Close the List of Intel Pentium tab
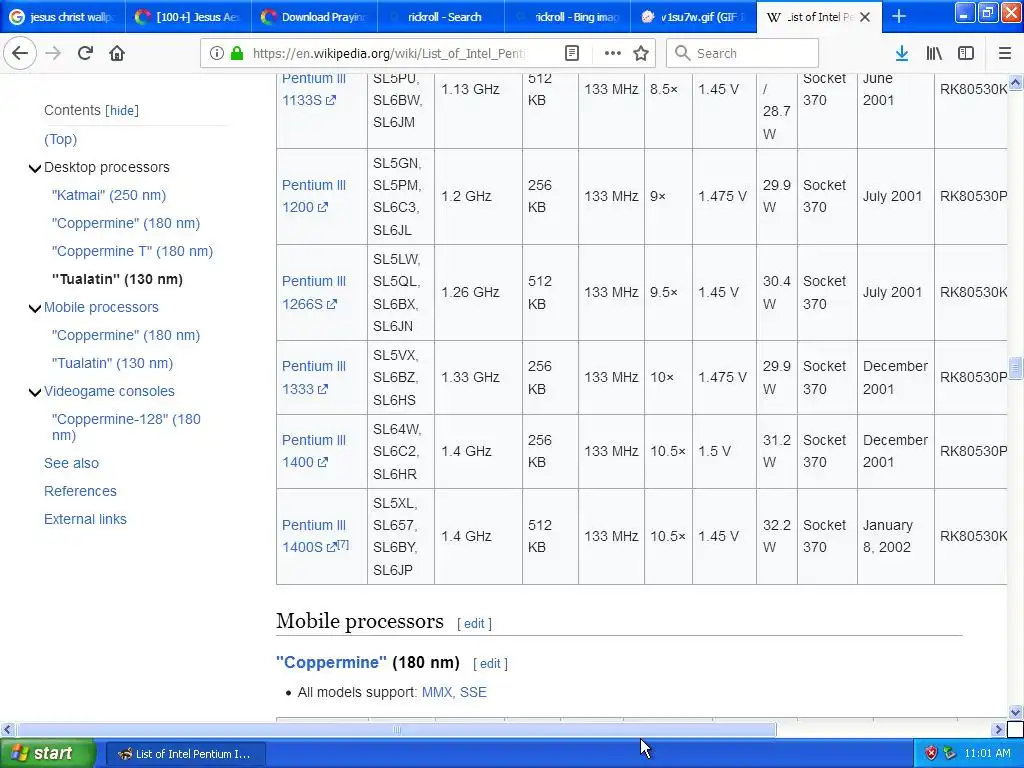Screen dimensions: 1024x768 pos(865,18)
